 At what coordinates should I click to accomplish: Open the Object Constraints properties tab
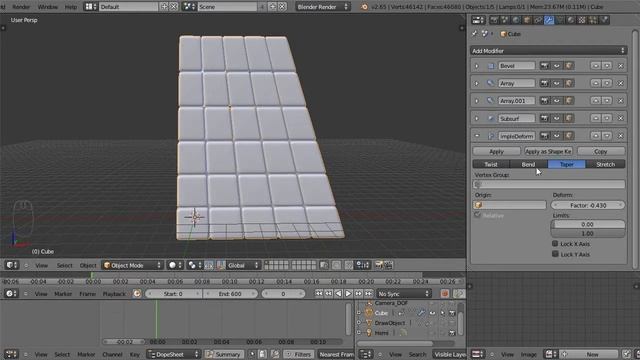[x=538, y=20]
